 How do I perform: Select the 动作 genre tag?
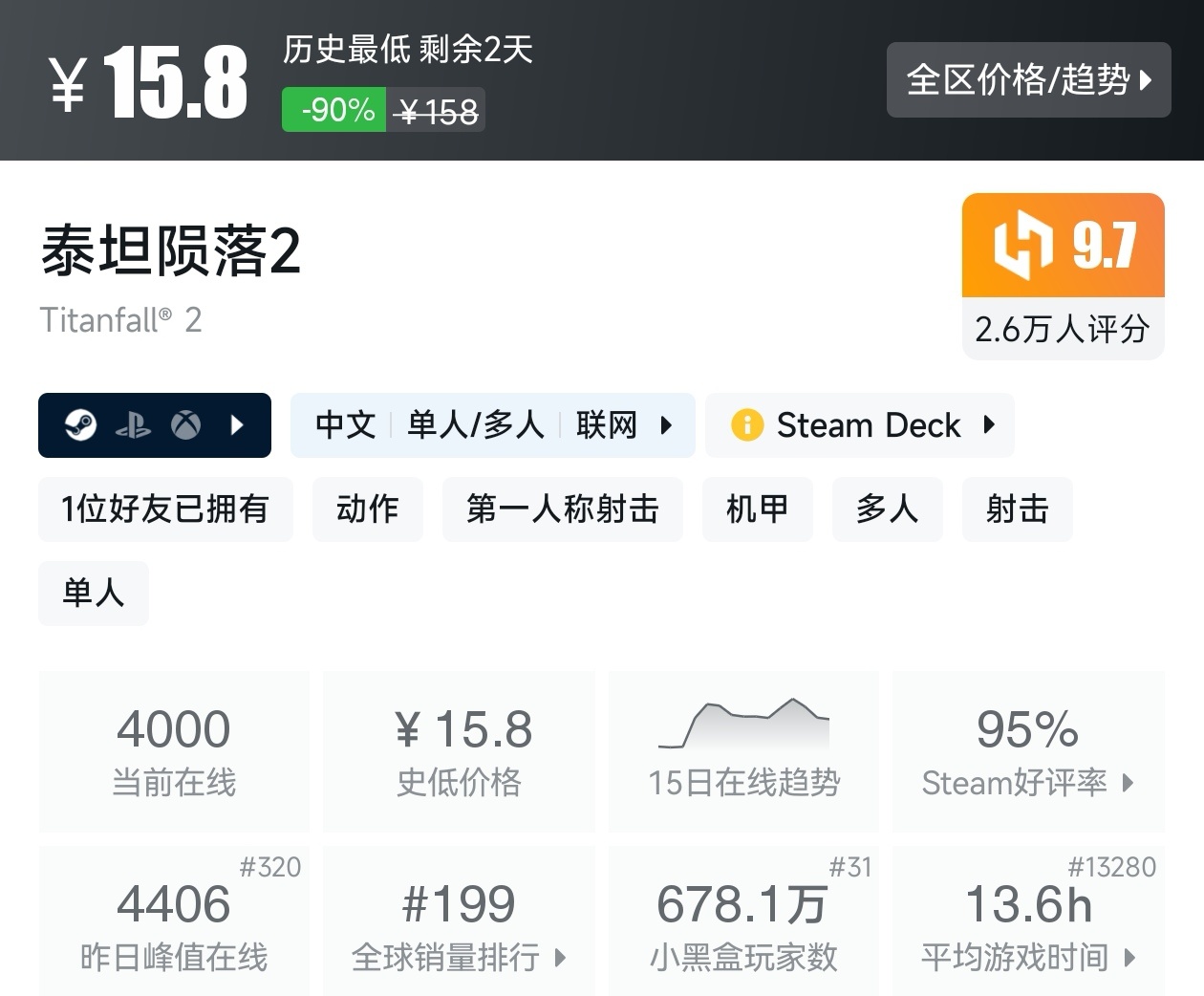point(367,509)
